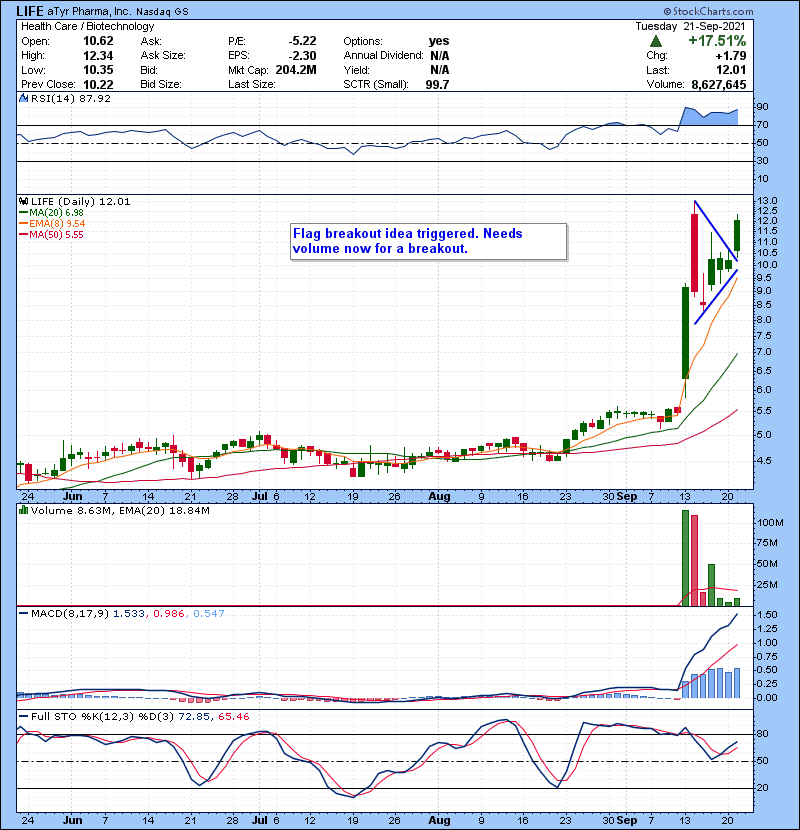Click the volume bars icon beside Volume 8.63M

[x=23, y=510]
